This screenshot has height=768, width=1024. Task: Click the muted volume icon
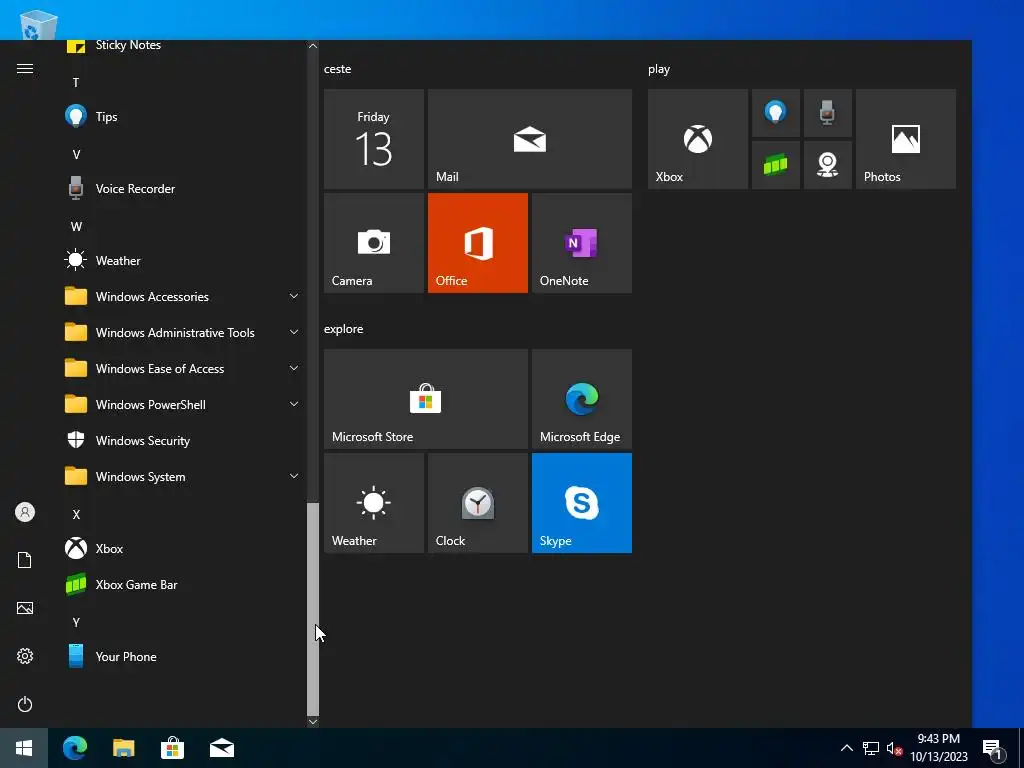894,748
